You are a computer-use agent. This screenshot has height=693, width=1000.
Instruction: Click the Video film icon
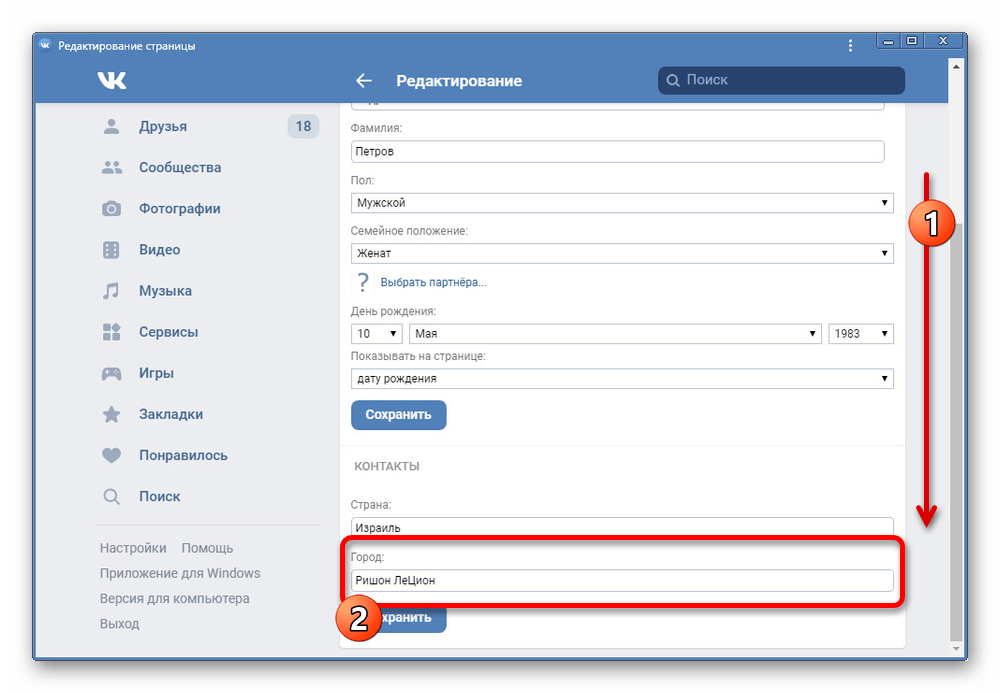(x=112, y=250)
